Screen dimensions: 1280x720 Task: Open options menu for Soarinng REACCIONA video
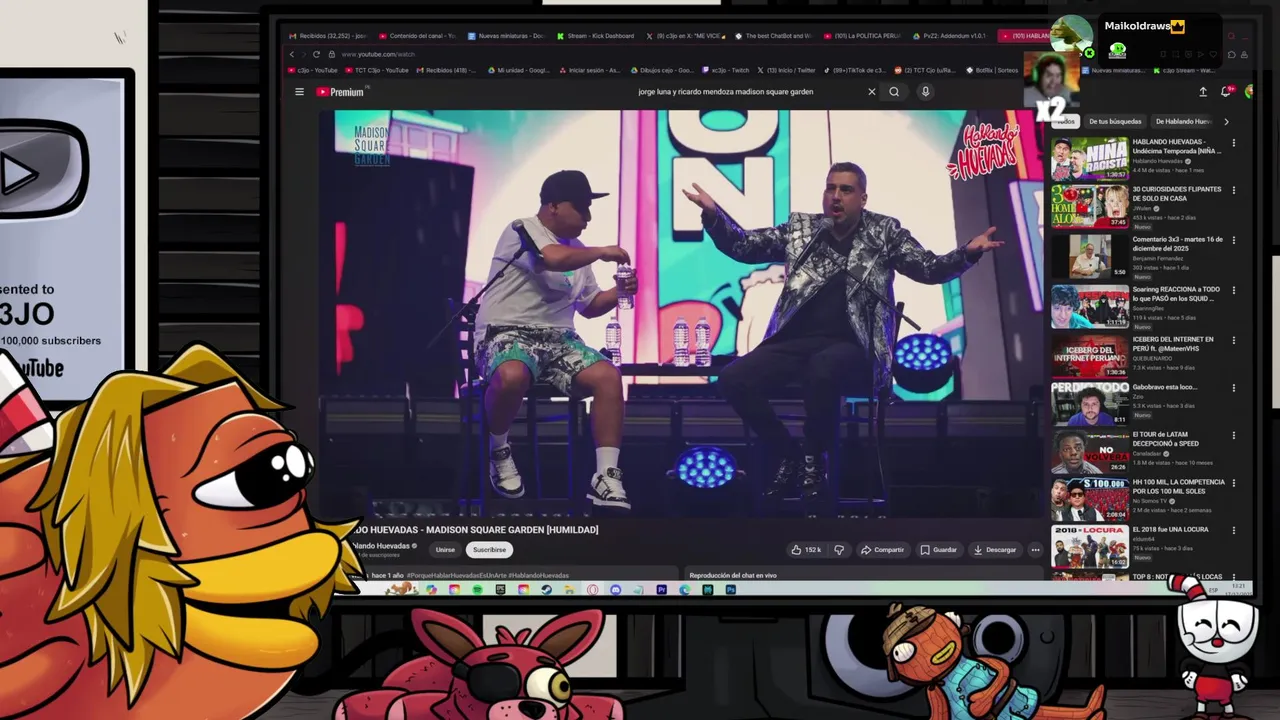point(1233,290)
